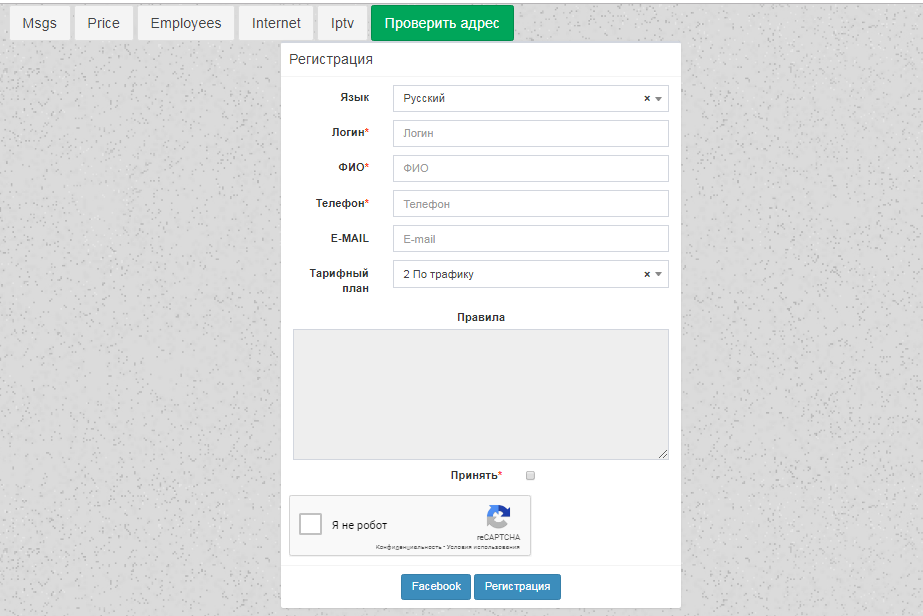
Task: Click the E-mail input field
Action: coord(530,239)
